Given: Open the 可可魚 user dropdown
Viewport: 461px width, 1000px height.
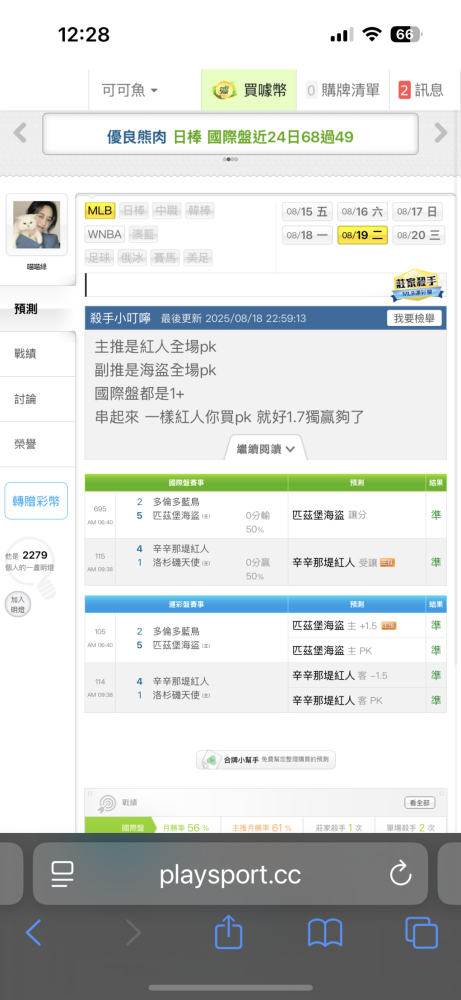Looking at the screenshot, I should pos(129,90).
